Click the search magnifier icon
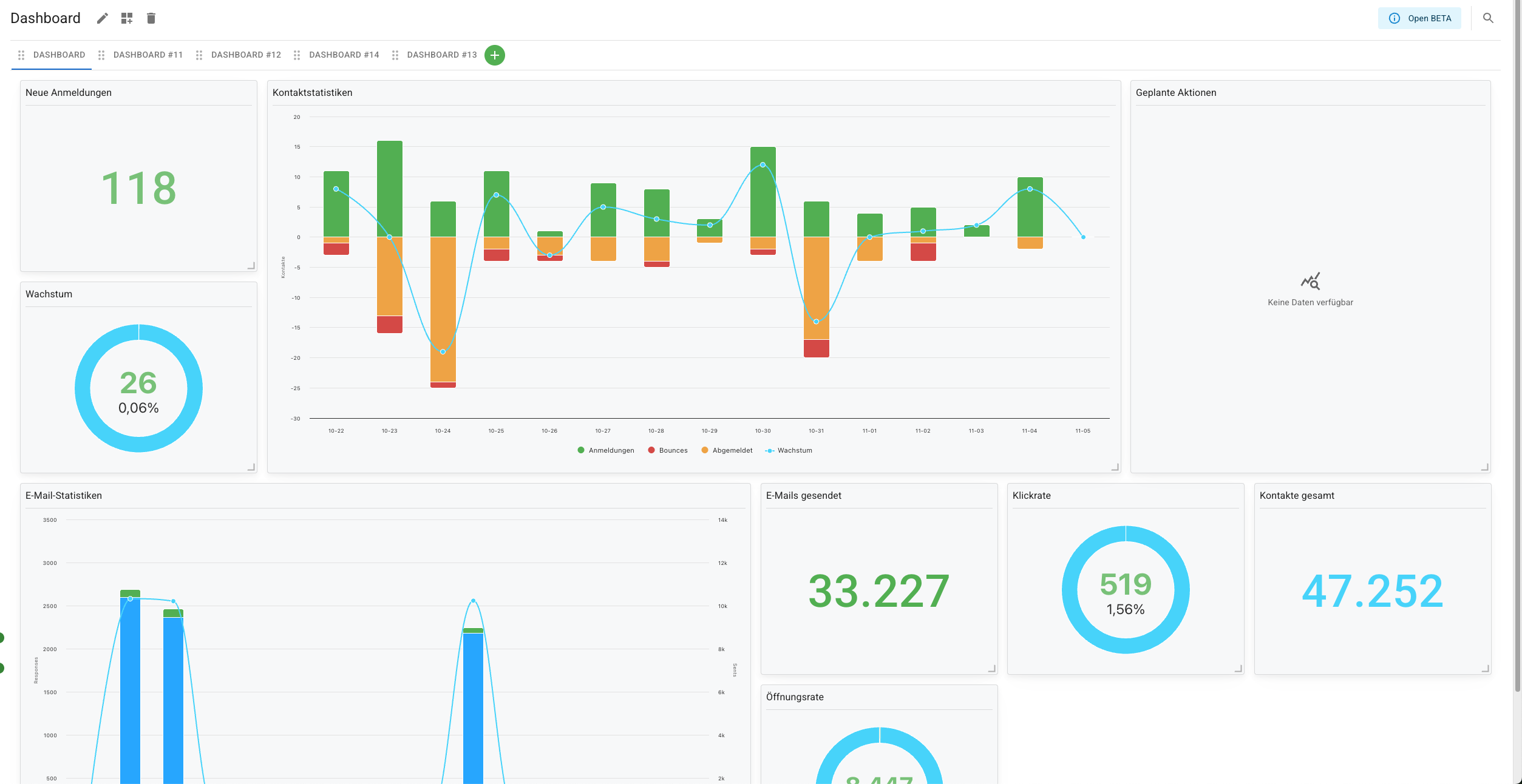Viewport: 1522px width, 784px height. [1488, 18]
